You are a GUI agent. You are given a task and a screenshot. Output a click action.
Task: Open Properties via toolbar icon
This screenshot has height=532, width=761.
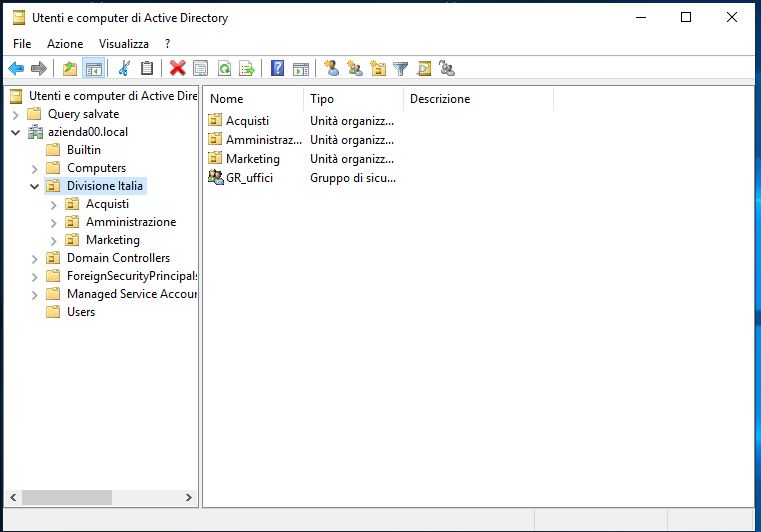pyautogui.click(x=200, y=68)
